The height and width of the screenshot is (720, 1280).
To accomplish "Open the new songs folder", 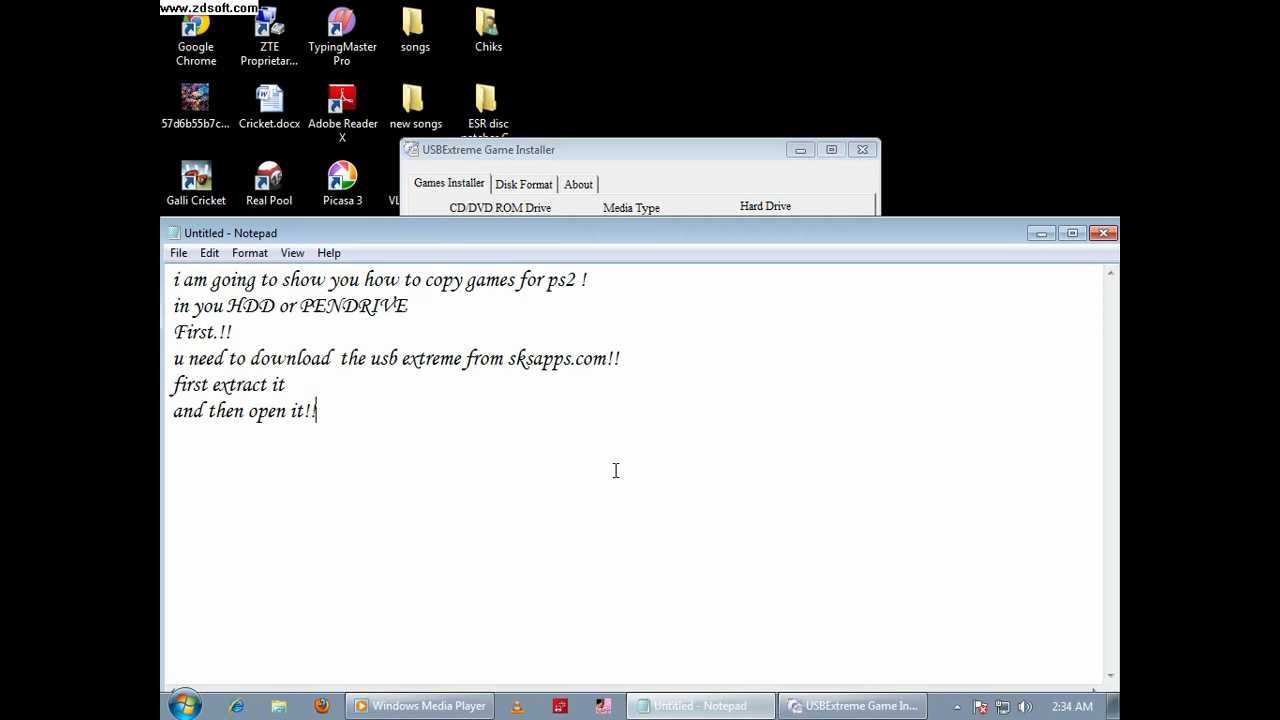I will tap(415, 108).
